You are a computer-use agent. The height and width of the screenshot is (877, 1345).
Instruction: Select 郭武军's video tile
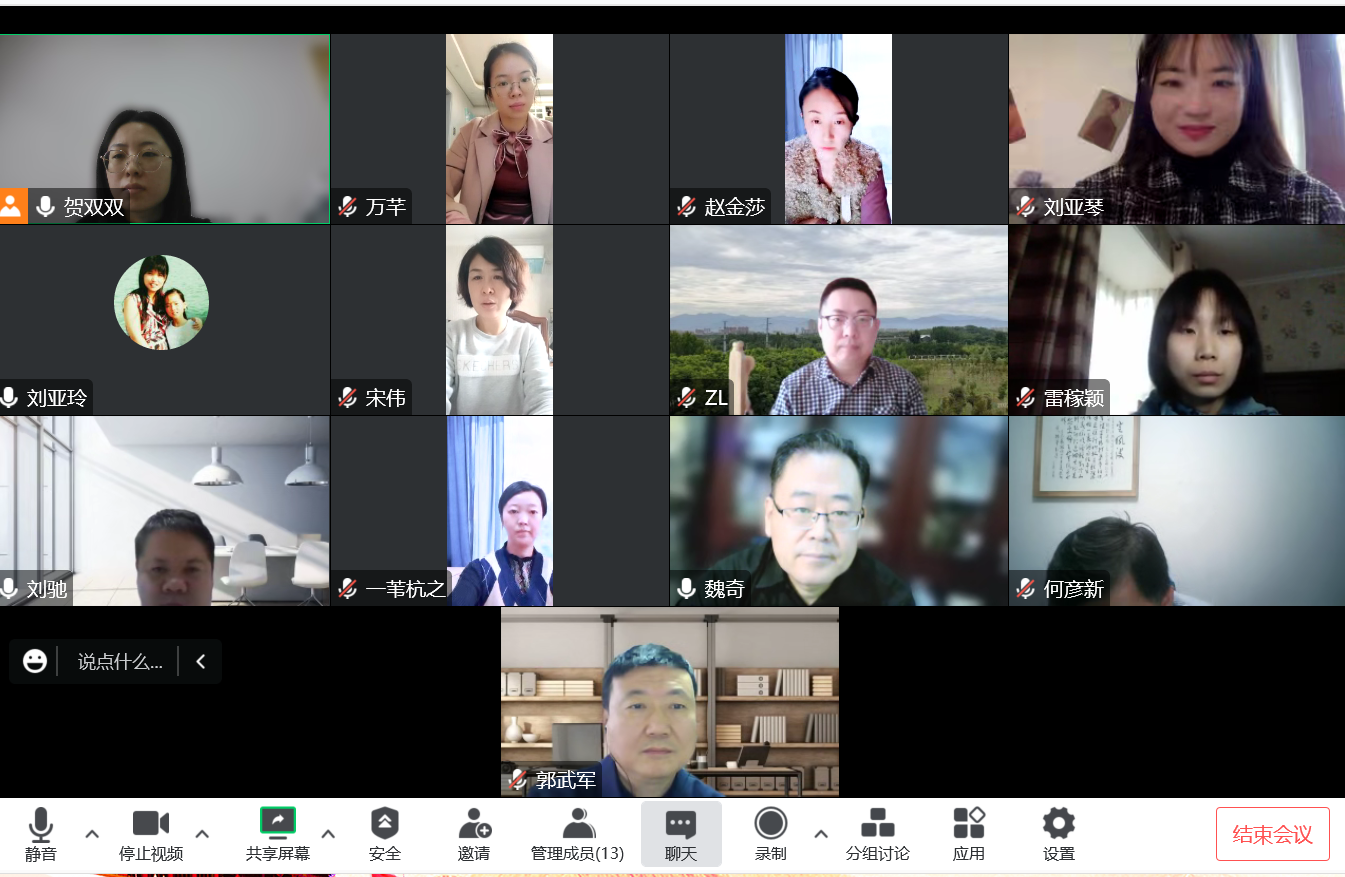[669, 701]
